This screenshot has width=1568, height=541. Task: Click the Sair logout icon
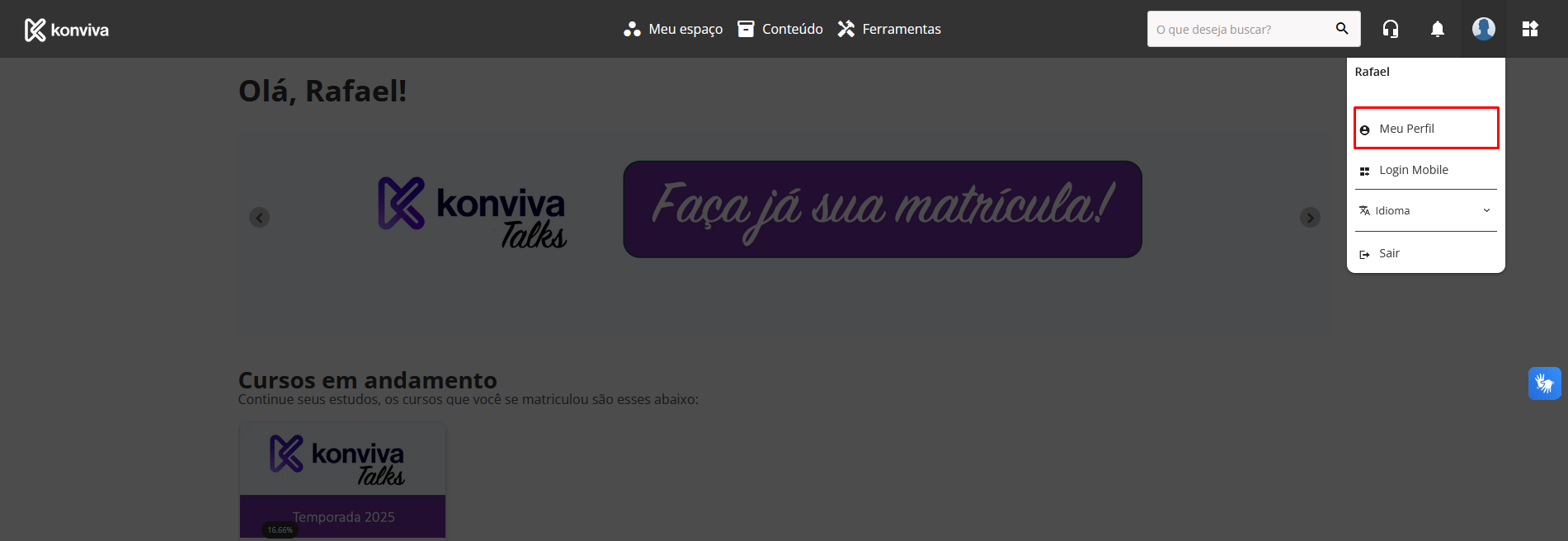click(1364, 254)
